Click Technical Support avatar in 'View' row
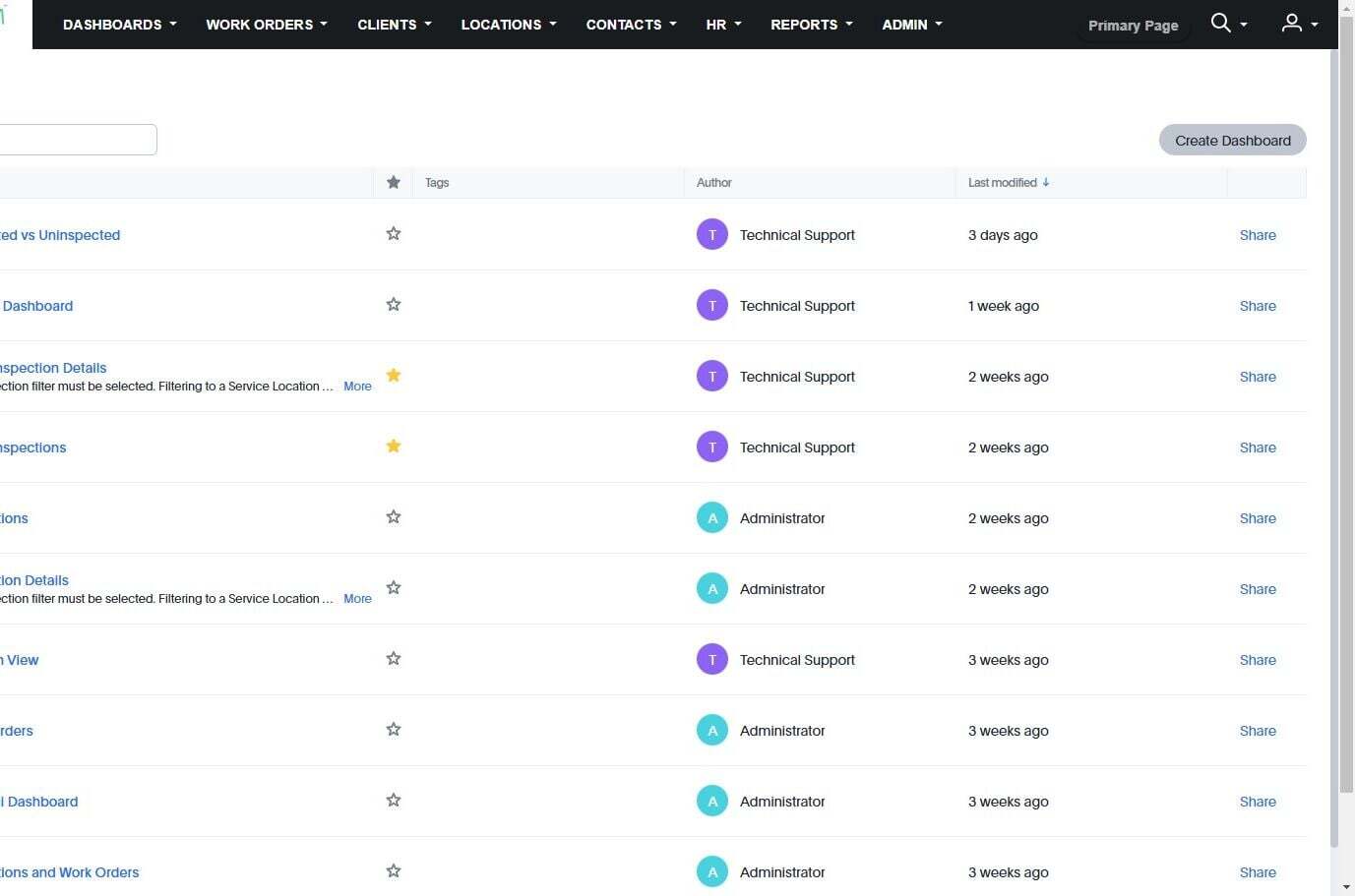 coord(712,660)
